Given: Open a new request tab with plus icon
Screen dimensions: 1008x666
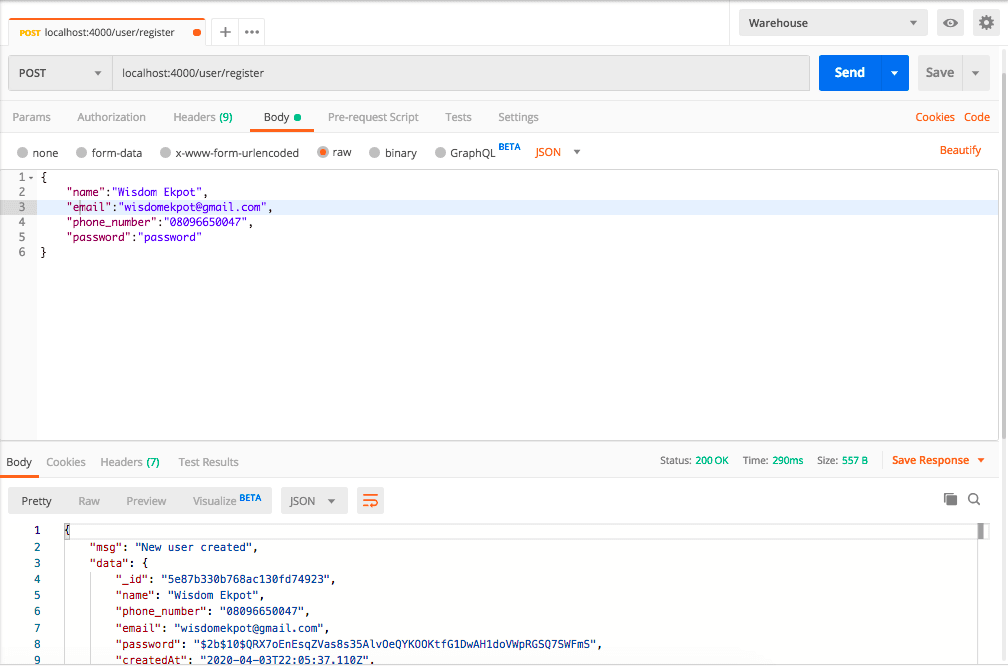Looking at the screenshot, I should pyautogui.click(x=225, y=32).
